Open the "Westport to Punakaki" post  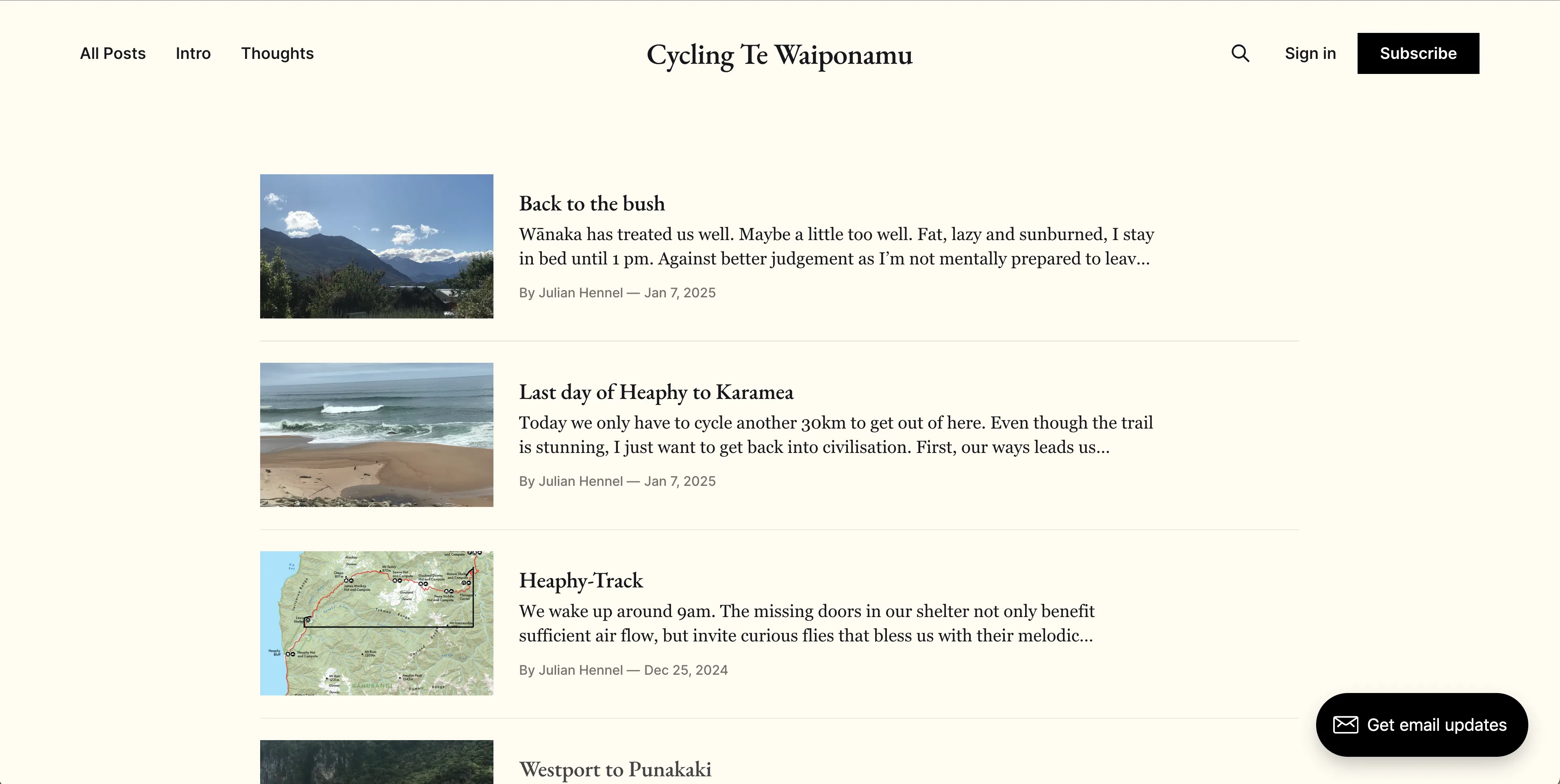click(x=615, y=769)
